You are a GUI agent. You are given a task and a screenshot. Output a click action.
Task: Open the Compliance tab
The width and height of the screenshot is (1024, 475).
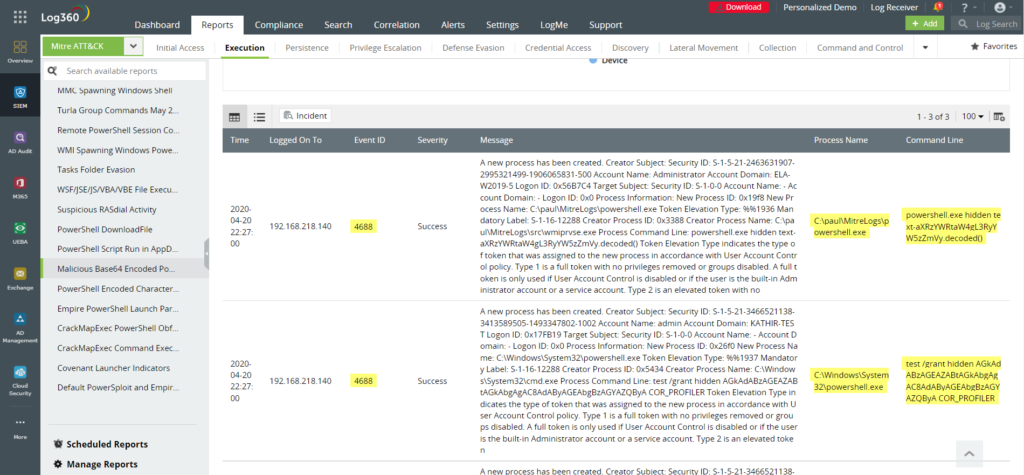tap(279, 24)
